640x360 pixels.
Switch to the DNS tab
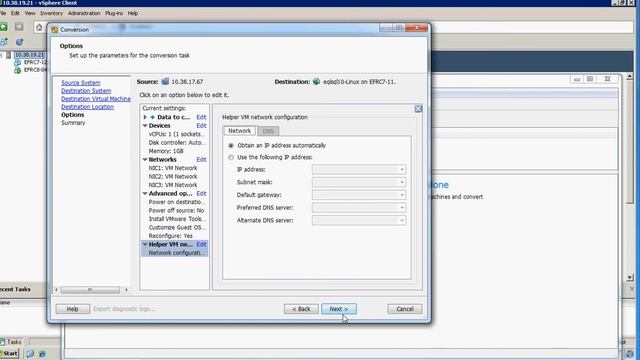click(268, 131)
